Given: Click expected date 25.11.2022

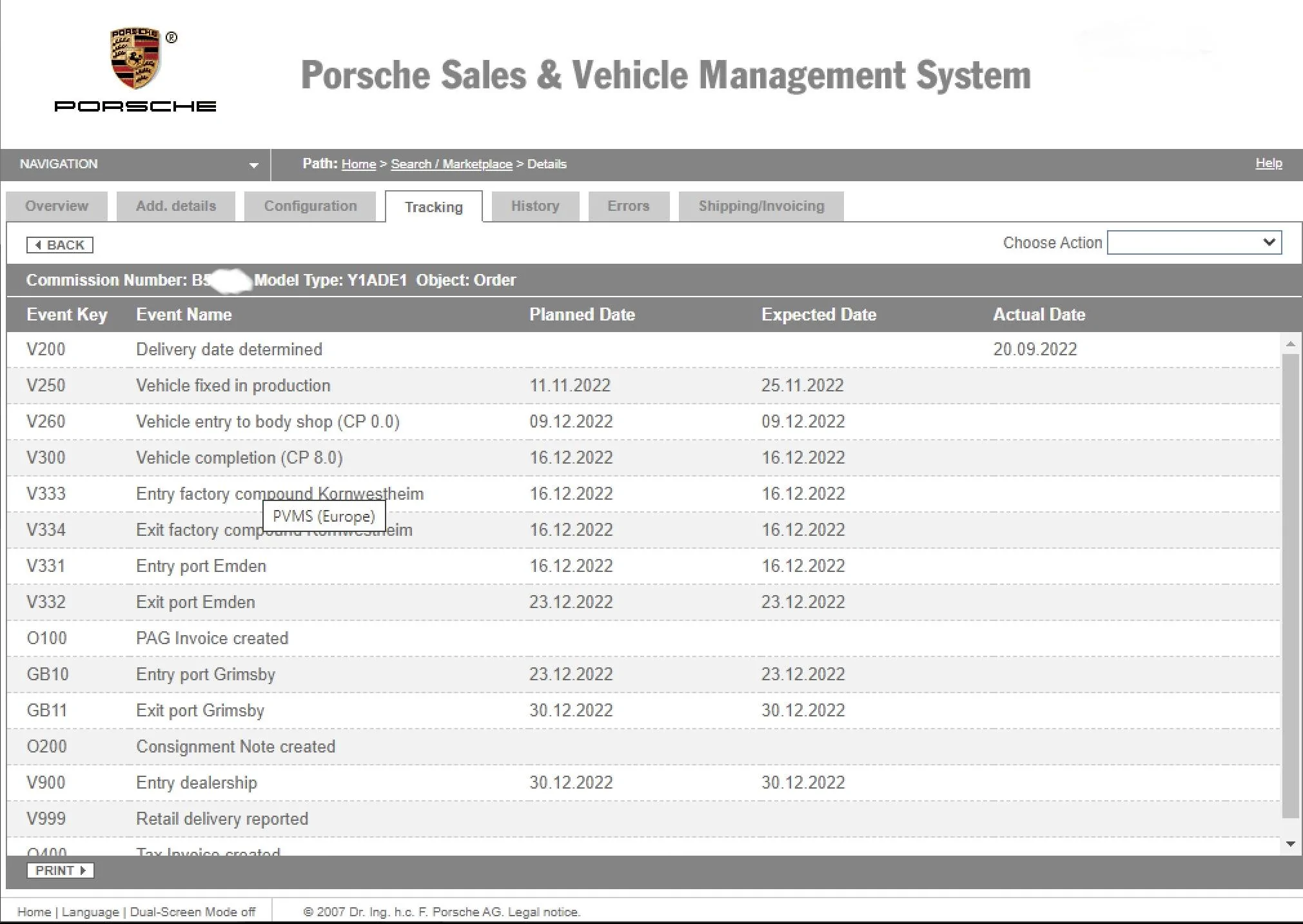Looking at the screenshot, I should 802,386.
